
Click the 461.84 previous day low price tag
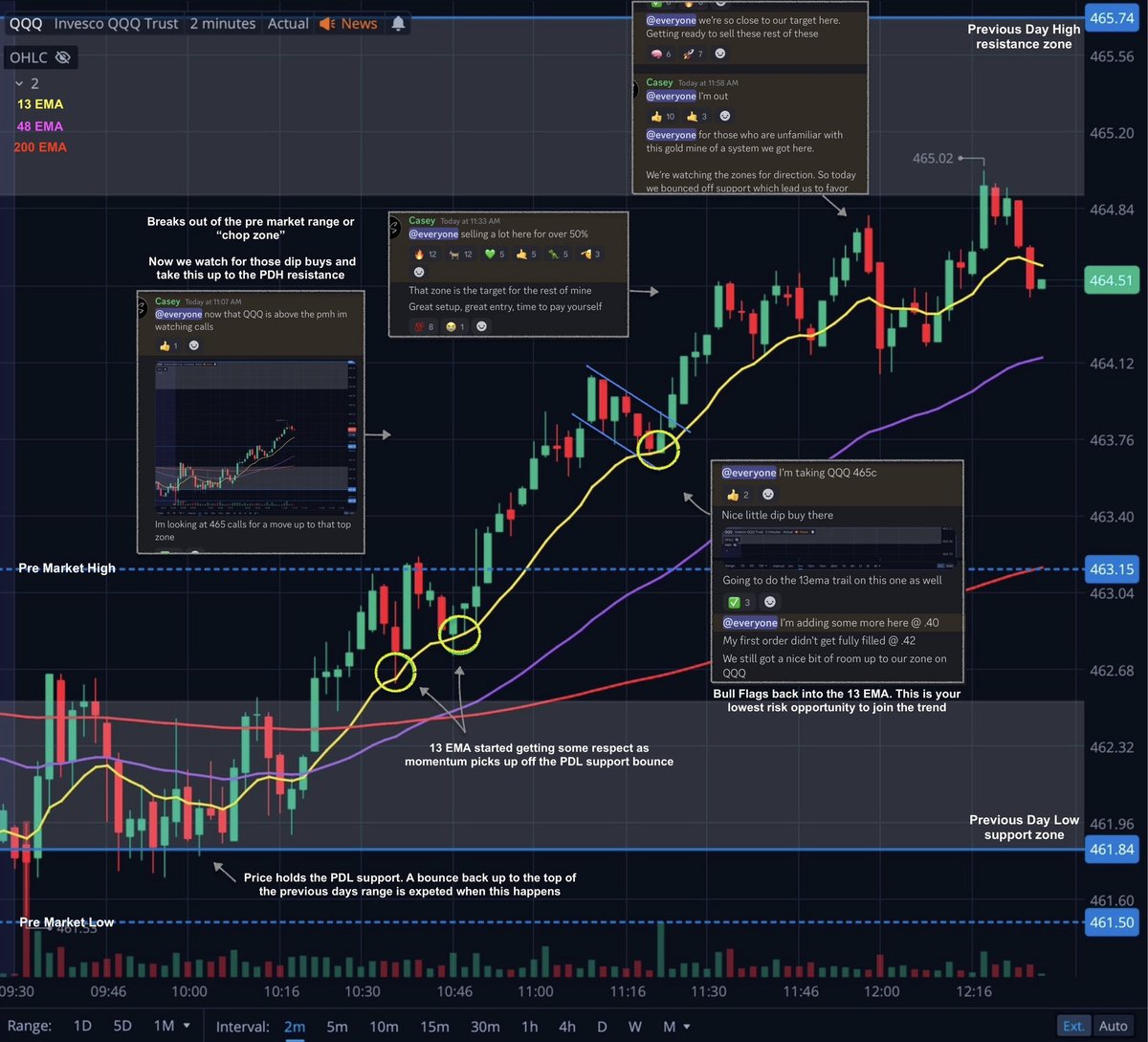pos(1112,849)
